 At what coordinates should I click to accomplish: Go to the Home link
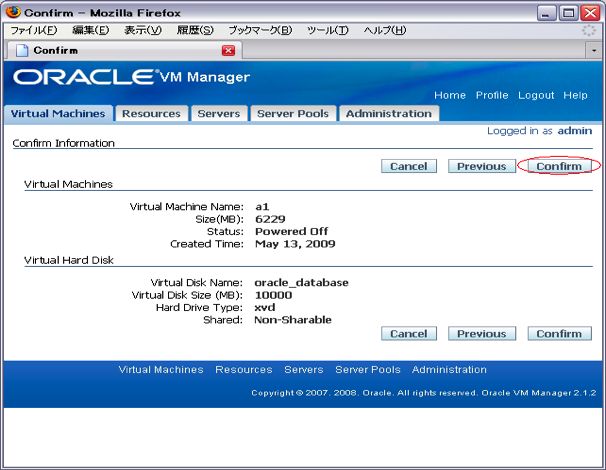[x=450, y=95]
